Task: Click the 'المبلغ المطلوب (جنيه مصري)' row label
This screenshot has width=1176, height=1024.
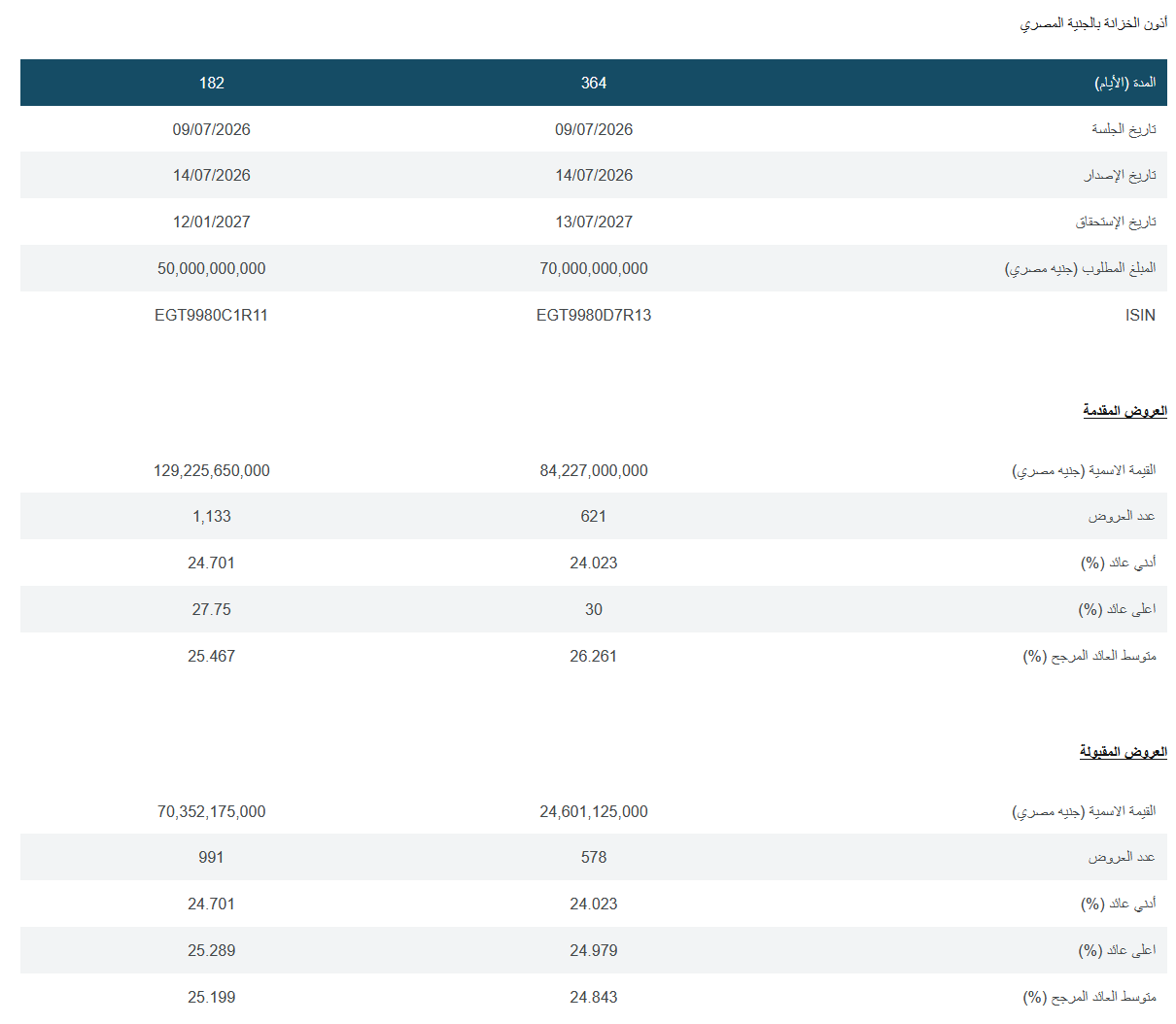Action: click(1081, 268)
